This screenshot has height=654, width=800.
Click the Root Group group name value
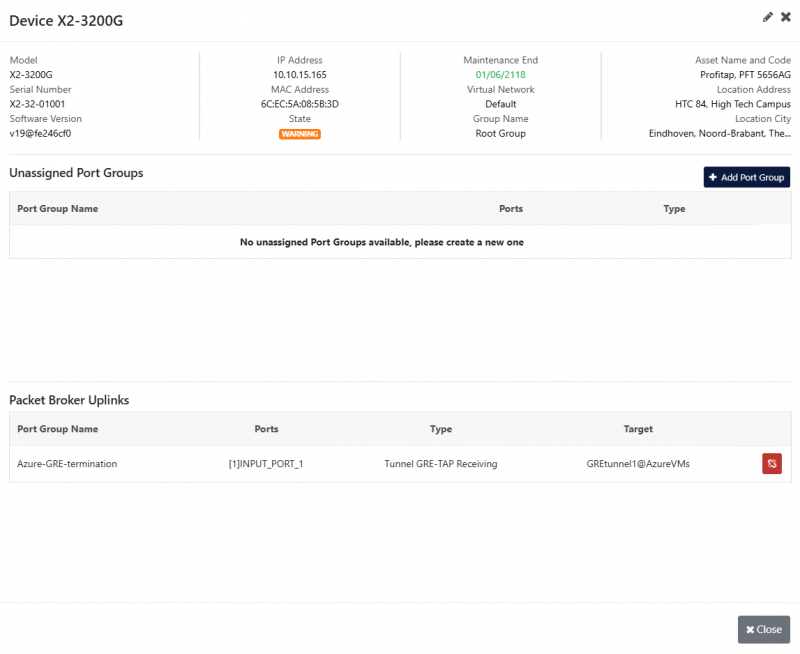click(x=500, y=133)
